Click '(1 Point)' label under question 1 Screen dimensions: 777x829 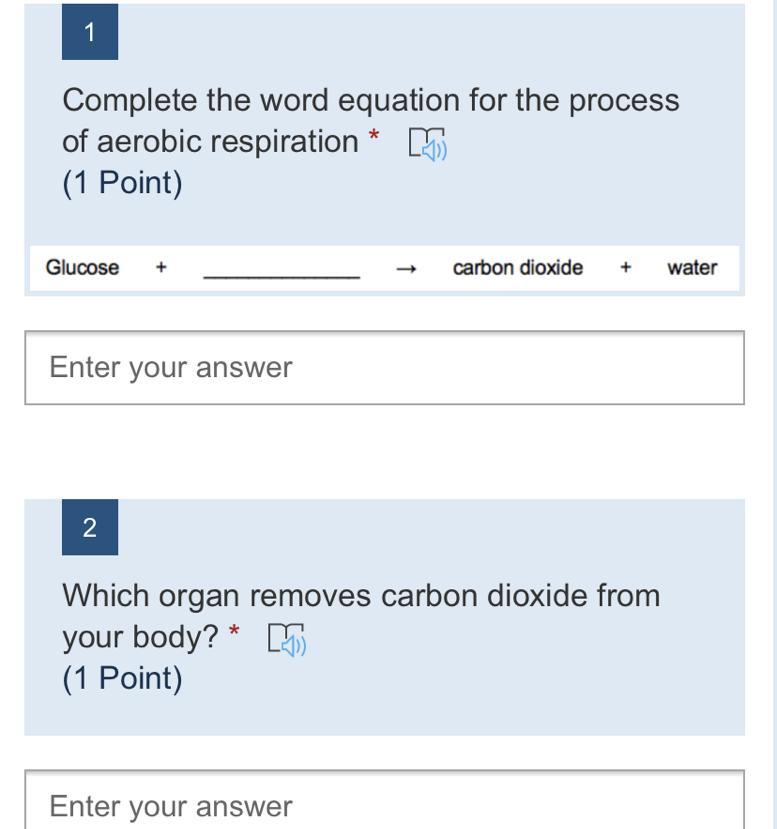pyautogui.click(x=122, y=184)
